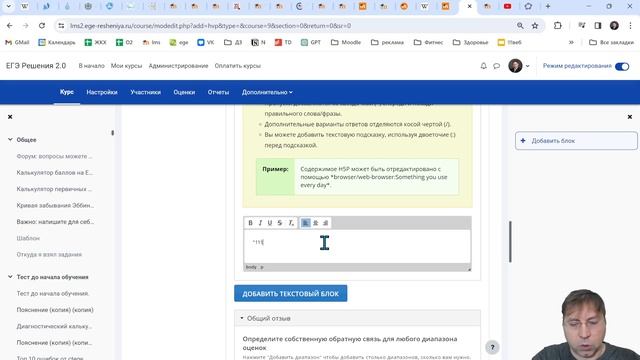
Task: Switch to the Отчеты tab
Action: tap(218, 92)
